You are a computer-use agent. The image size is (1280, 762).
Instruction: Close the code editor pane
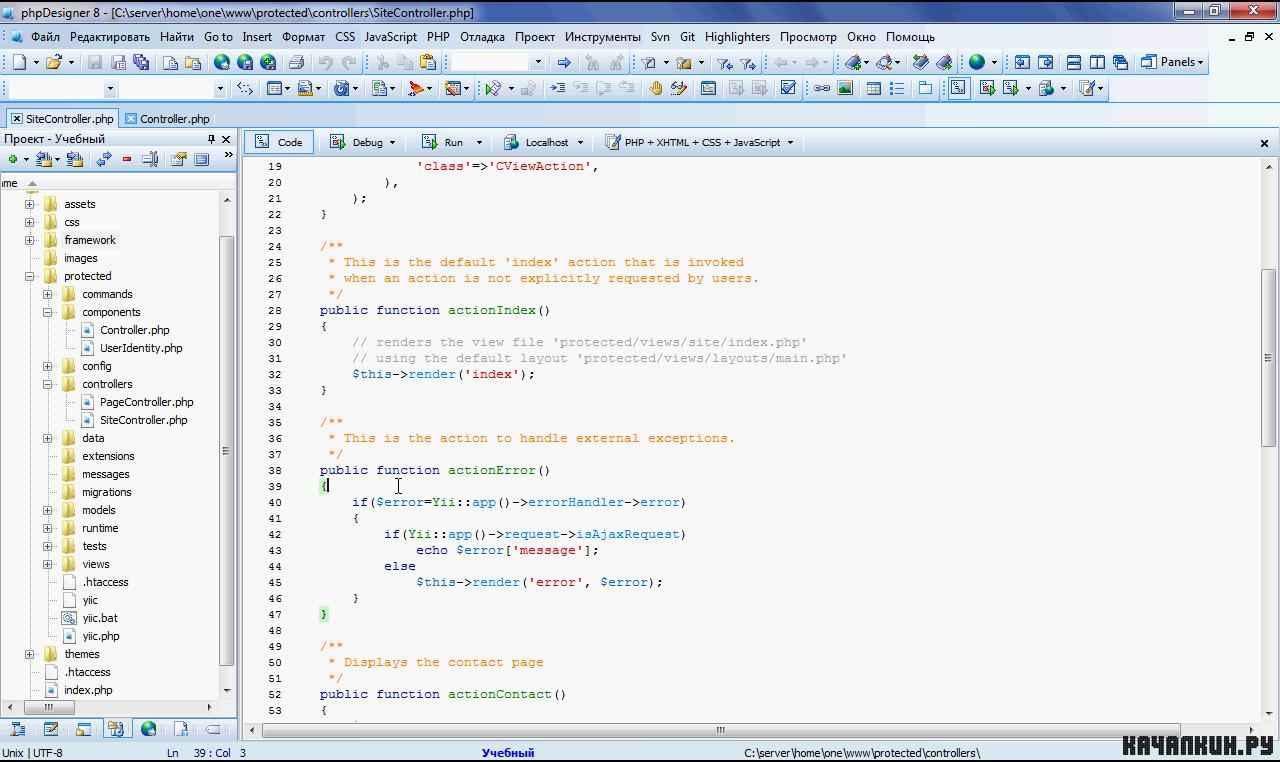pyautogui.click(x=1264, y=143)
